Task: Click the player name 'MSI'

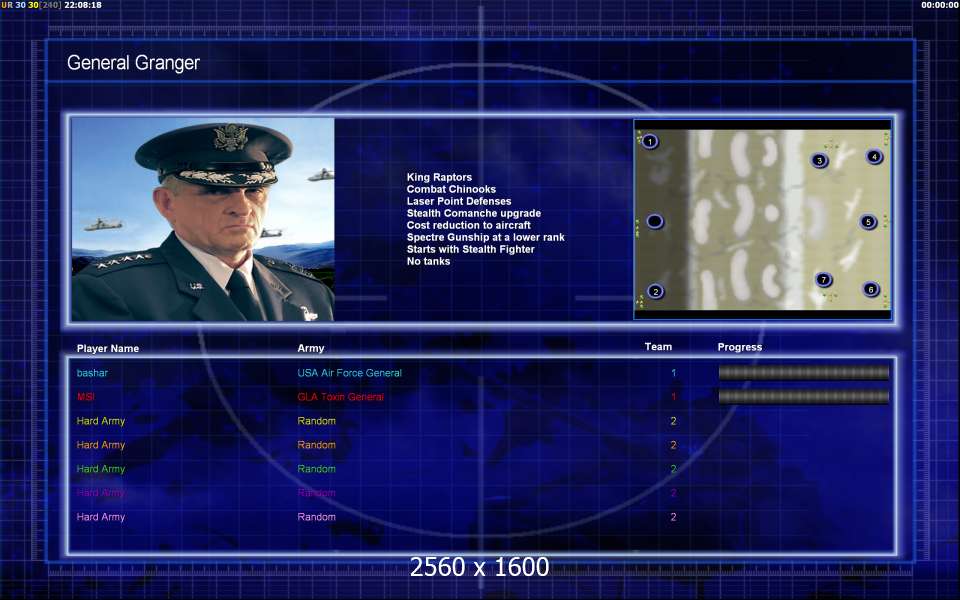Action: (x=86, y=397)
